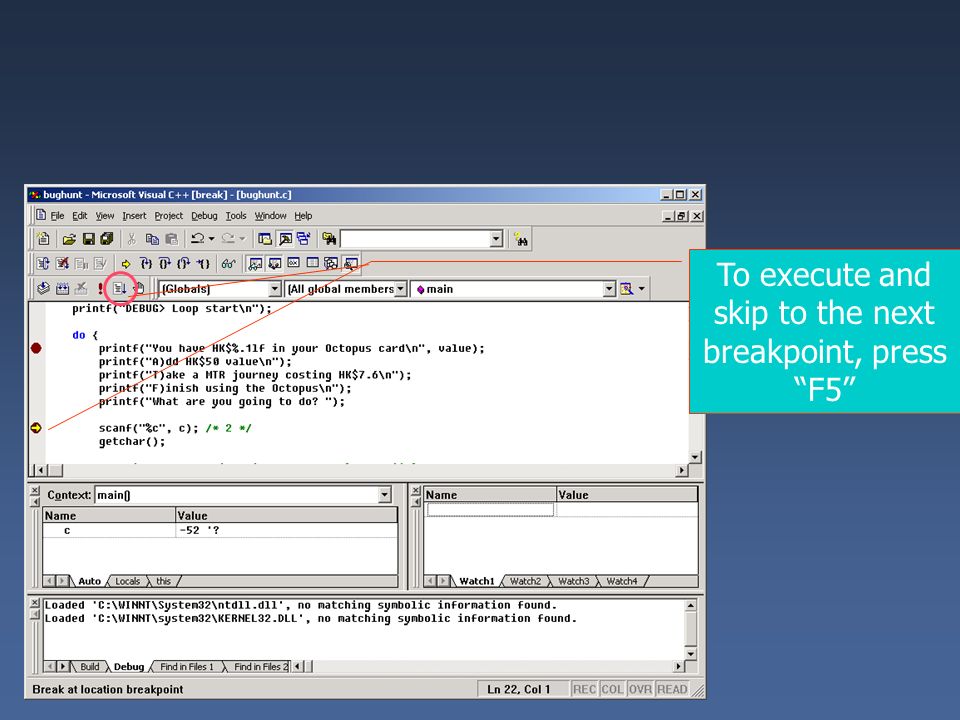960x720 pixels.
Task: Switch to the Watch2 tab
Action: pos(525,581)
